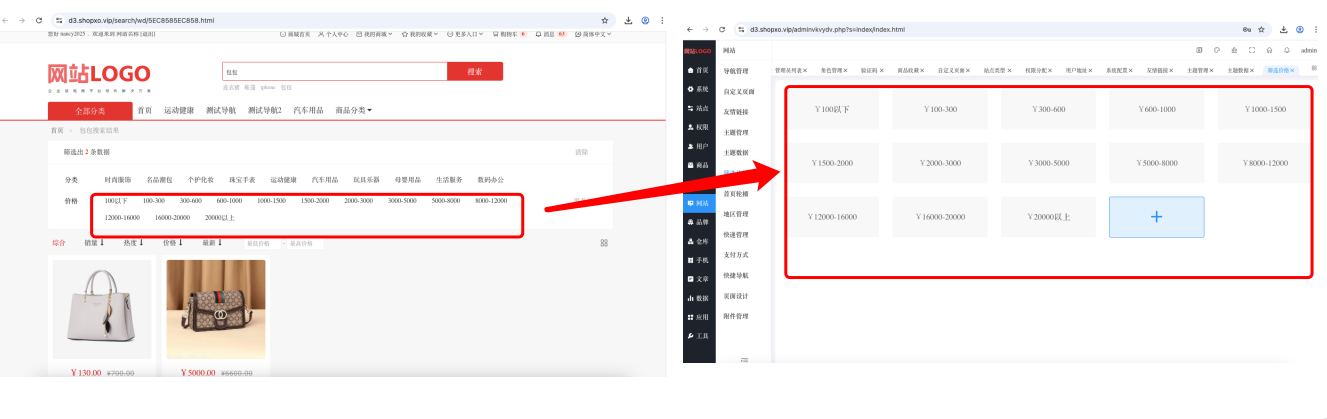Close the 筛选价格 admin tab

click(x=1293, y=71)
